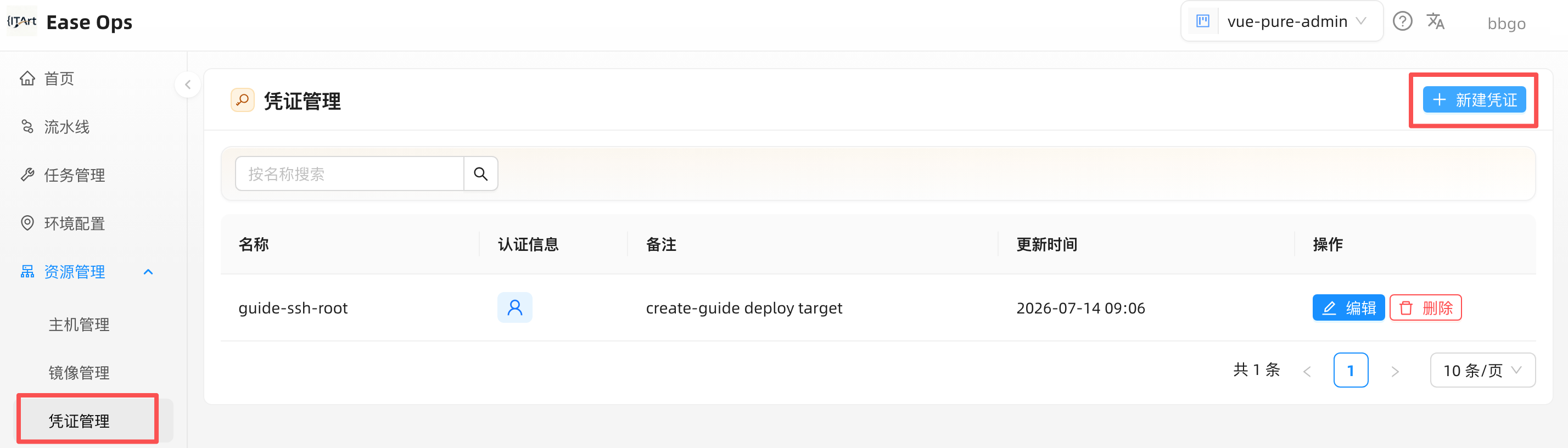This screenshot has width=1568, height=448.
Task: Click pagination page 1 button
Action: click(1351, 370)
